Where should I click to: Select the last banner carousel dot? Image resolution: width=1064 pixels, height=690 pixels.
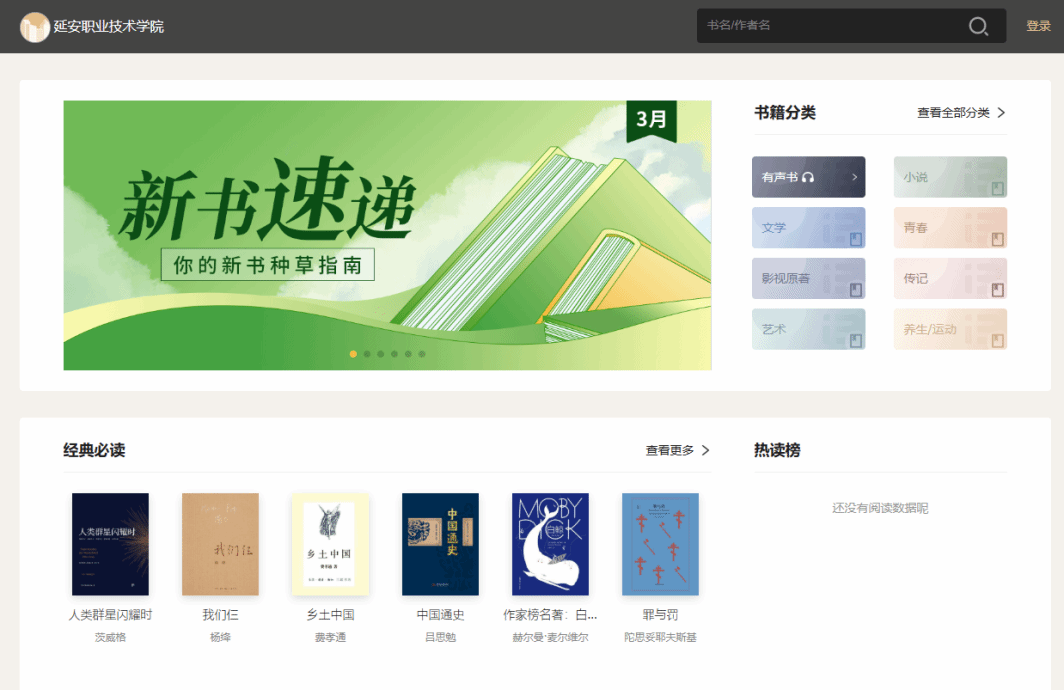[x=422, y=354]
